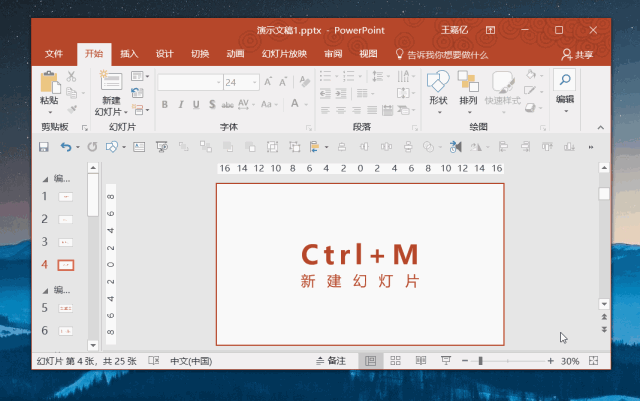Screen dimensions: 640x401
Task: Toggle Bold formatting in font group
Action: point(163,104)
